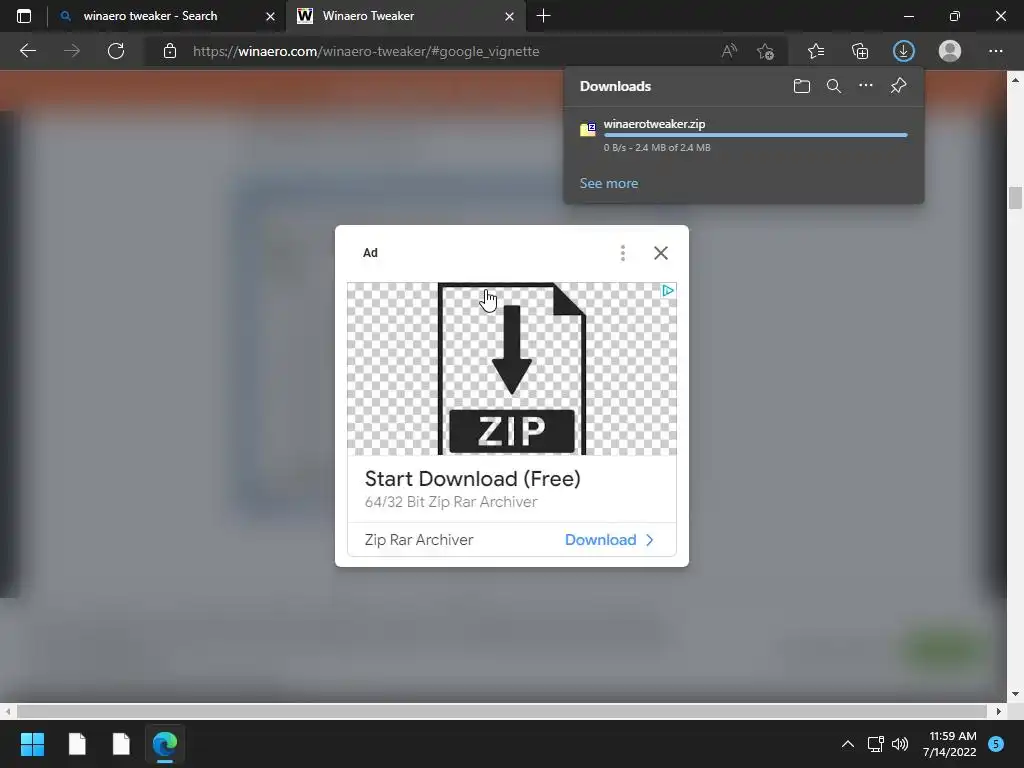Open the Windows Start menu
This screenshot has height=768, width=1024.
pos(32,744)
